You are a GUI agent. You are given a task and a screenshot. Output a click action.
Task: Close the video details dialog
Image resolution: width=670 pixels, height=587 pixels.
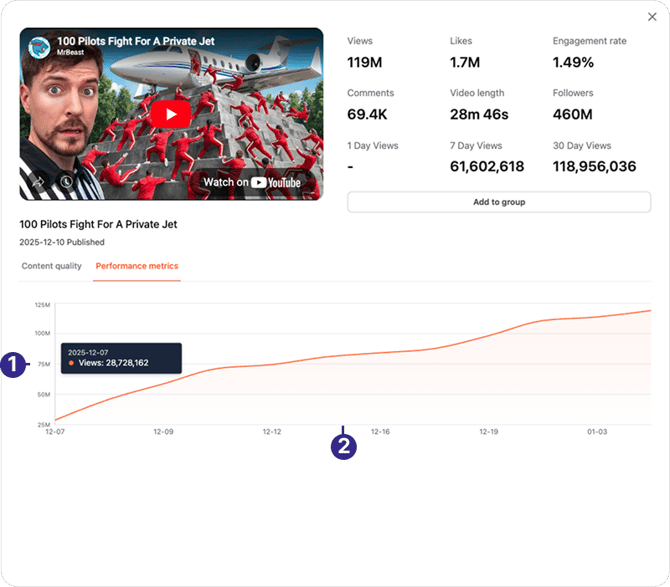tap(652, 17)
